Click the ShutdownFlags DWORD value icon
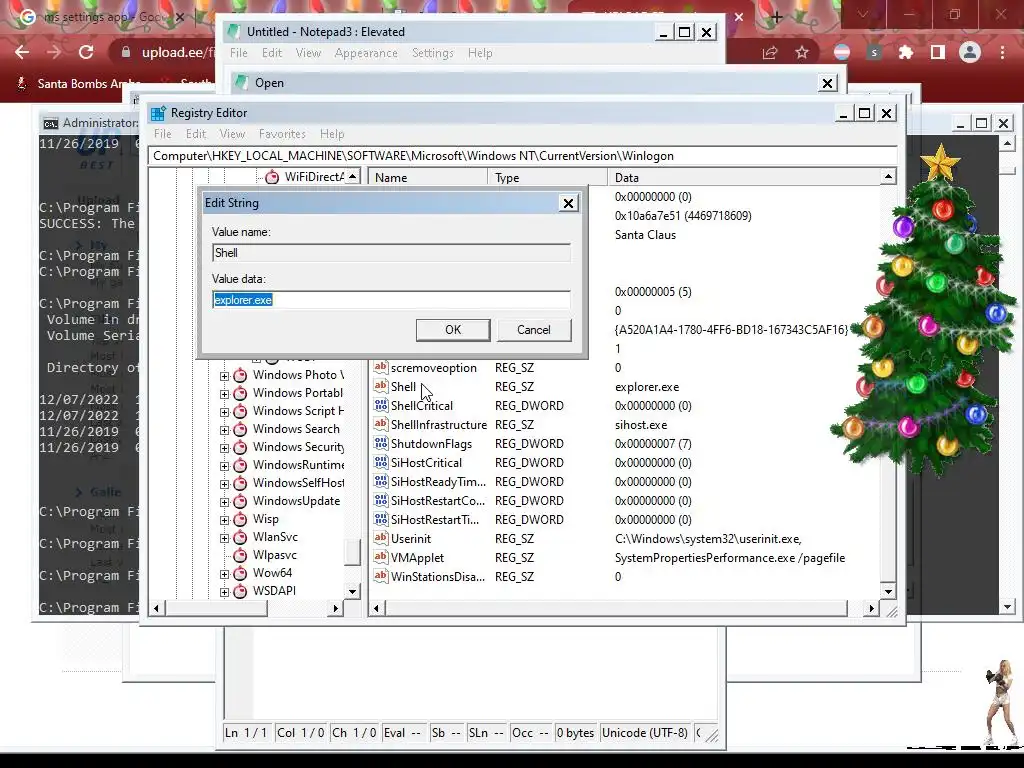The height and width of the screenshot is (768, 1024). coord(381,443)
